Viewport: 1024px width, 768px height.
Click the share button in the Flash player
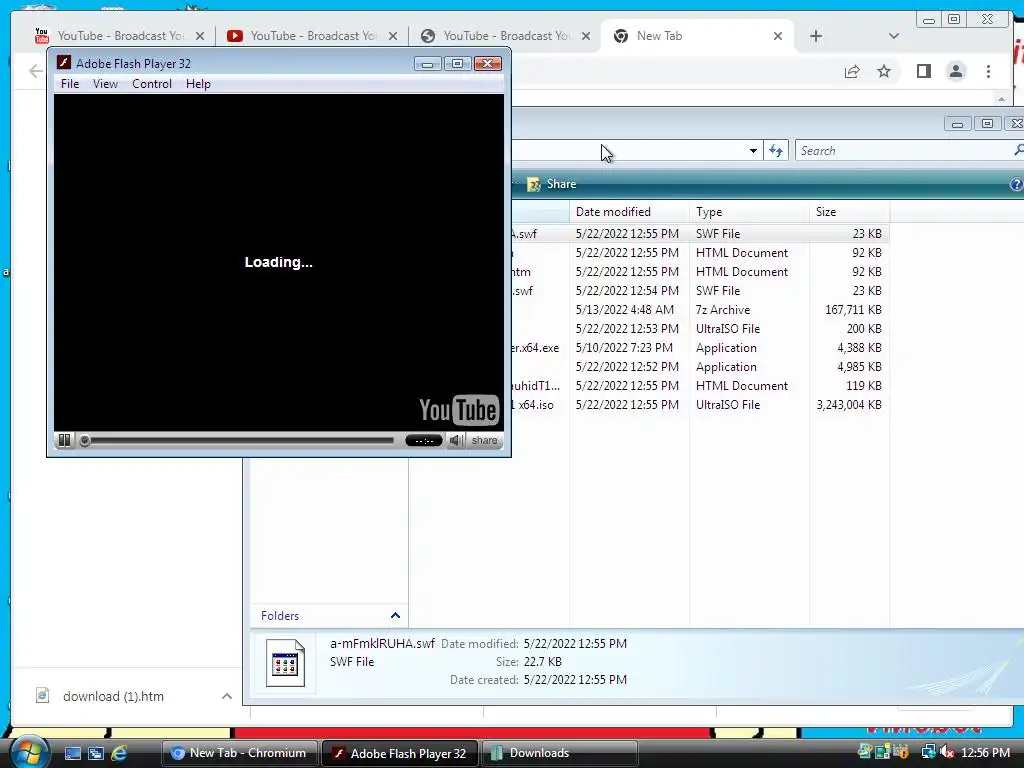[485, 440]
